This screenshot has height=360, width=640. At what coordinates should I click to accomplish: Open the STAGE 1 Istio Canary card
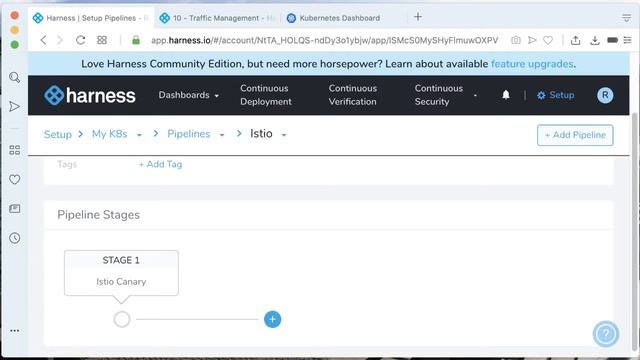coord(121,273)
